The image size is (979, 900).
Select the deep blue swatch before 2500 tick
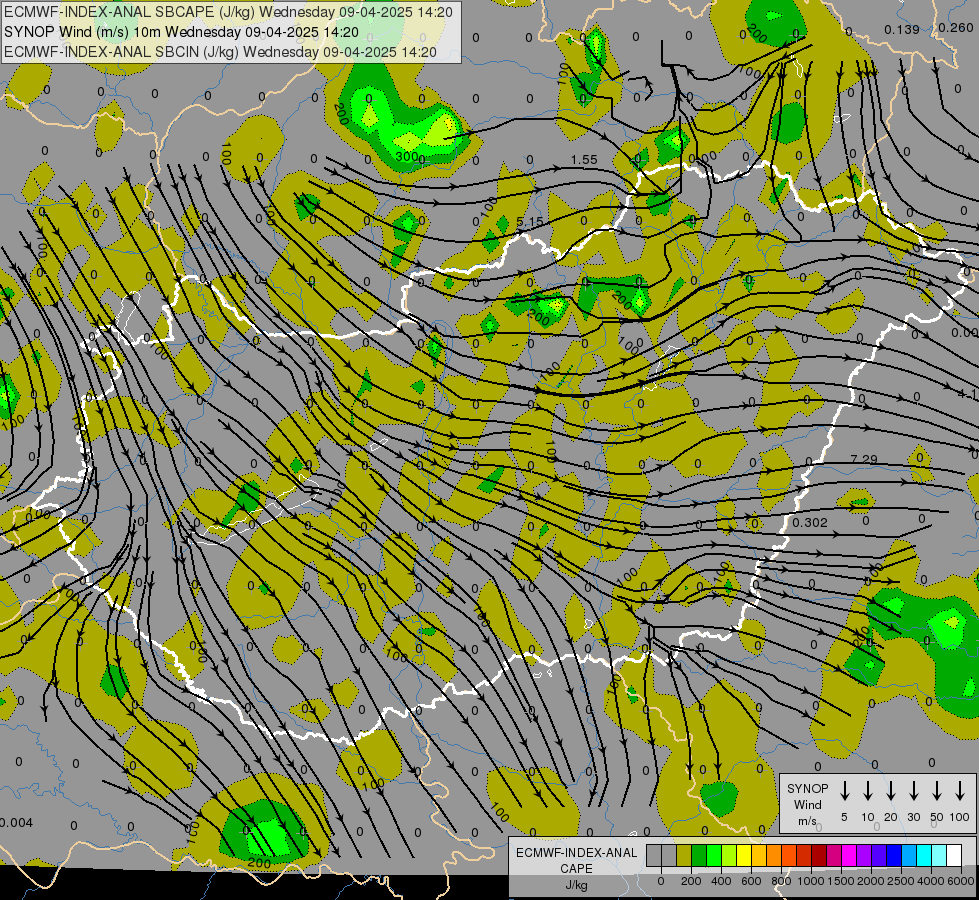coord(895,855)
